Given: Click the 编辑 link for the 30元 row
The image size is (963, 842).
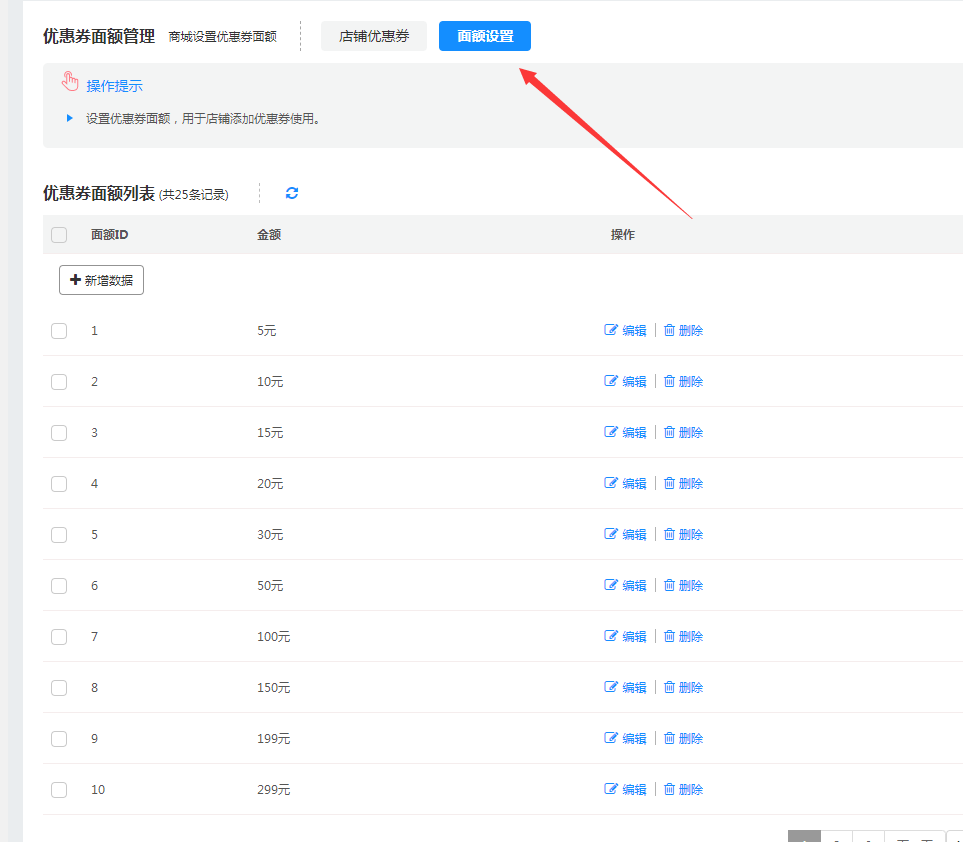Looking at the screenshot, I should tap(634, 534).
